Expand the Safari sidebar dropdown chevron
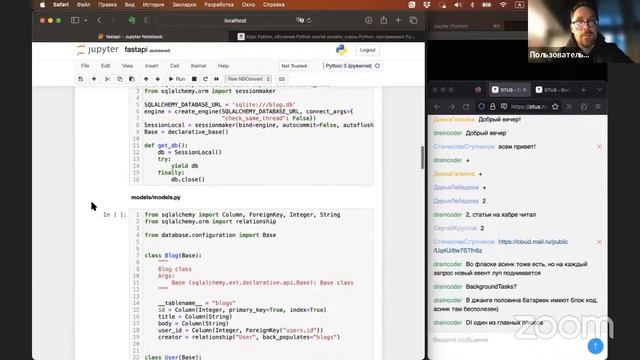The image size is (640, 360). (85, 20)
